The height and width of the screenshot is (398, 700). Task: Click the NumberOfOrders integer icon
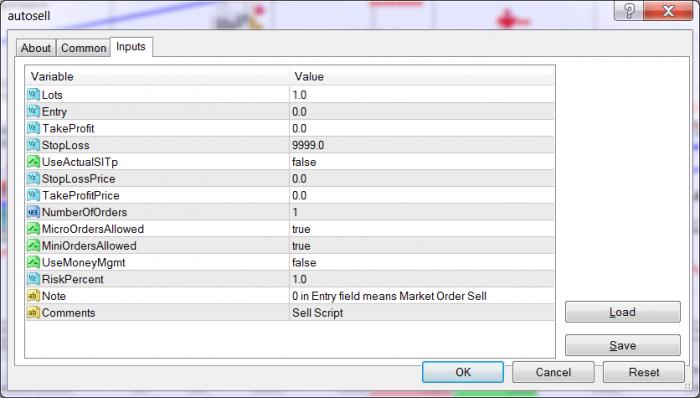click(x=33, y=212)
